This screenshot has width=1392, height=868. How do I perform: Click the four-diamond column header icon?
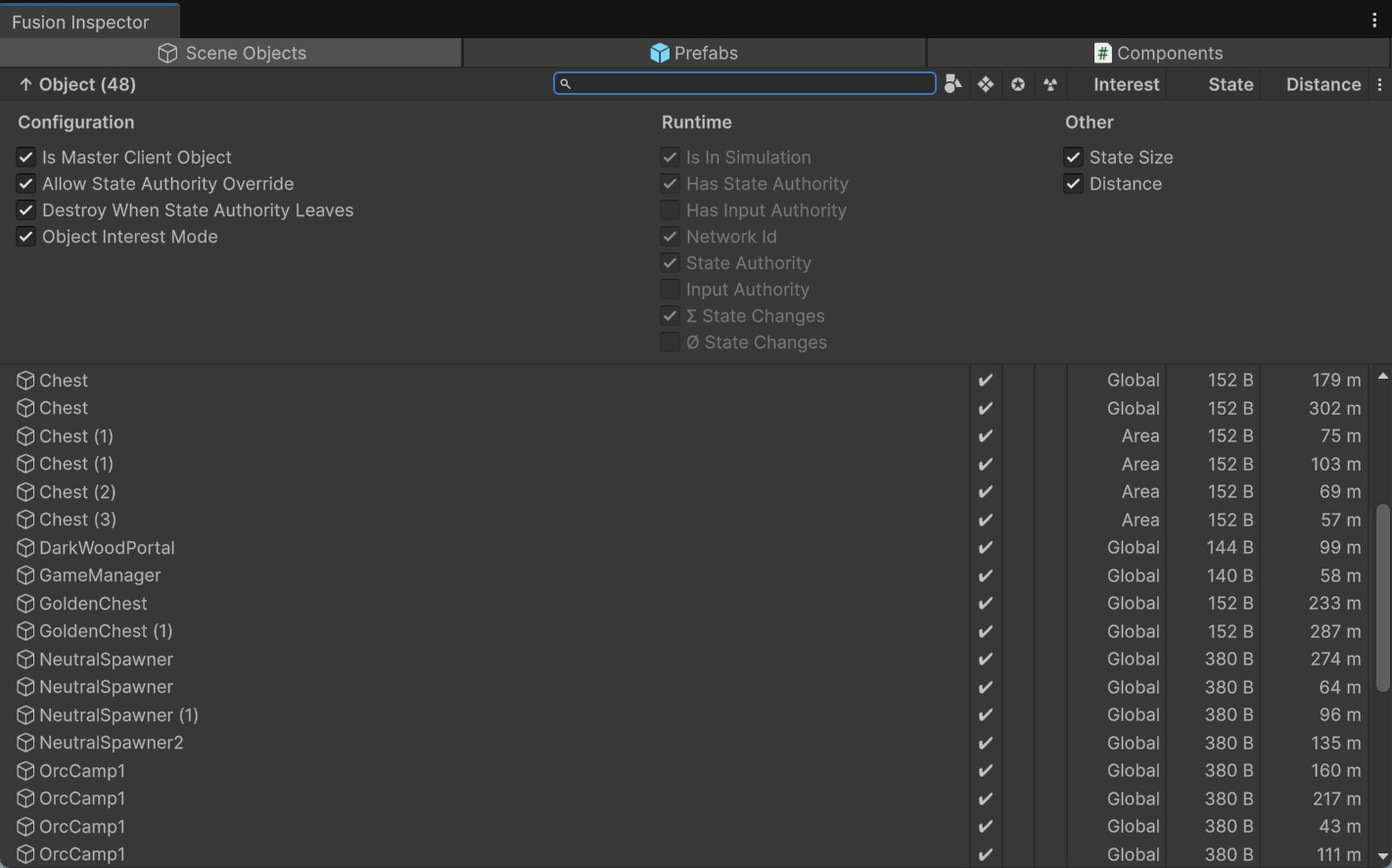coord(986,84)
